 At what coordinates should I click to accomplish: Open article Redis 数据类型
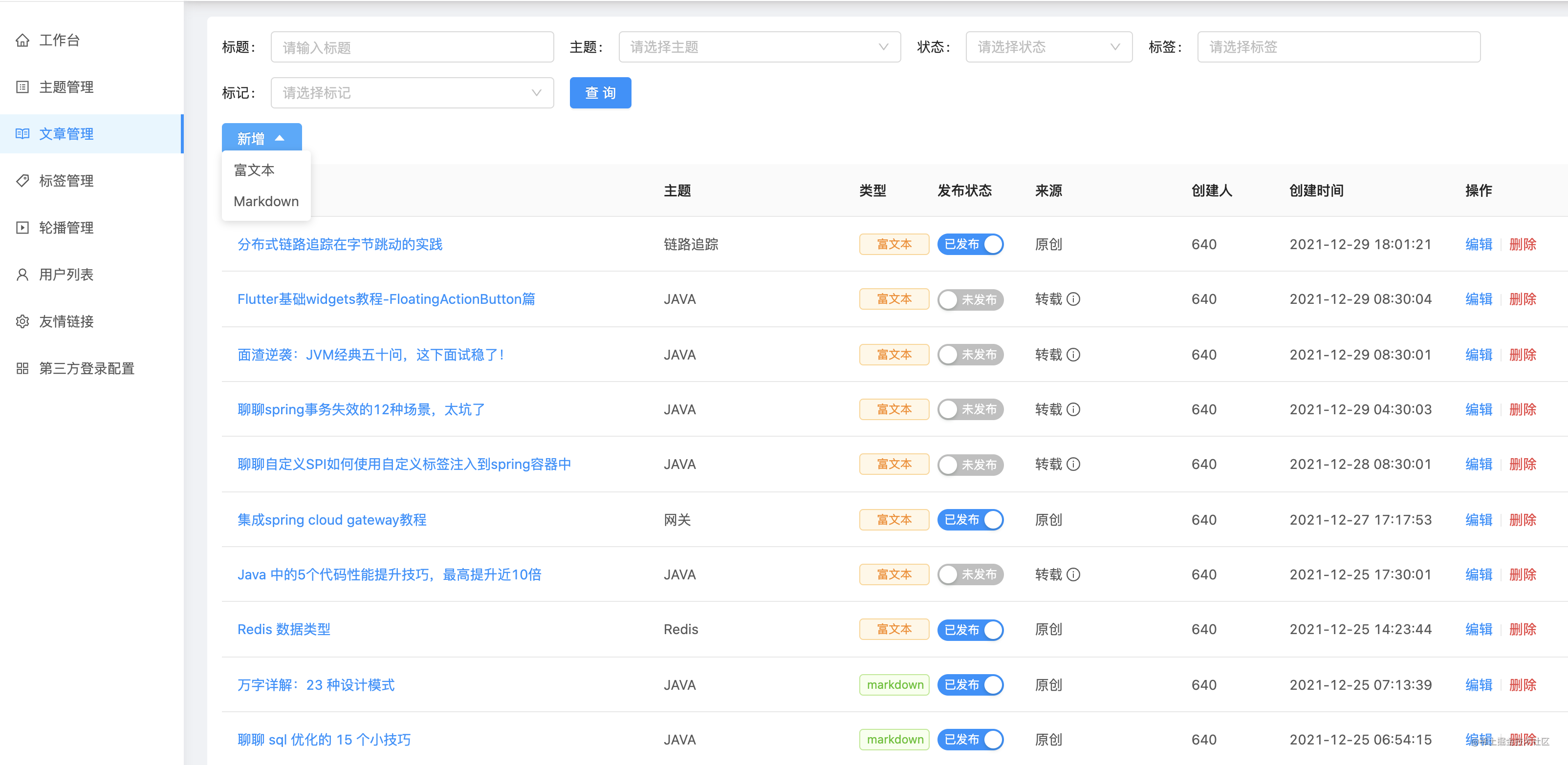pos(283,629)
